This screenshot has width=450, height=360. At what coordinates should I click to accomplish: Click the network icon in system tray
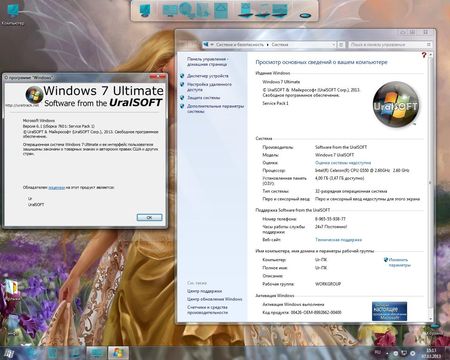point(404,353)
